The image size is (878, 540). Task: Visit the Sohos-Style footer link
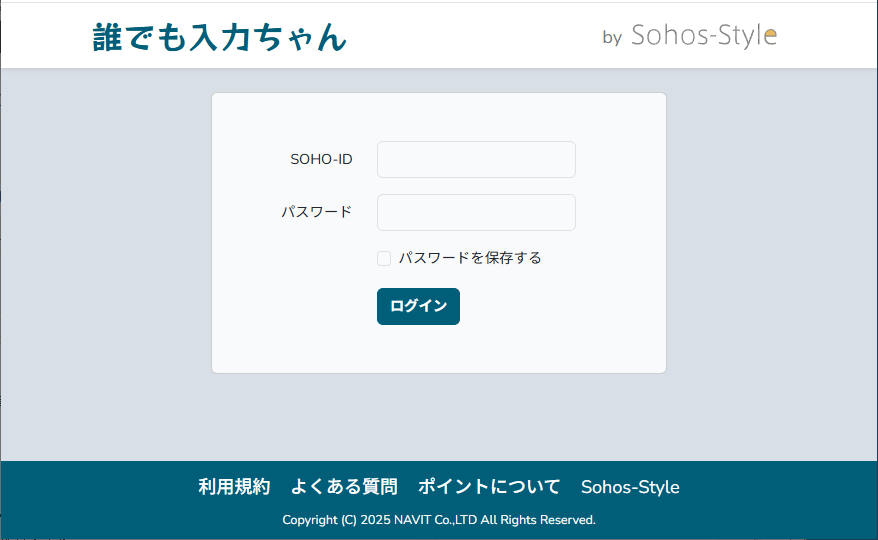[630, 487]
